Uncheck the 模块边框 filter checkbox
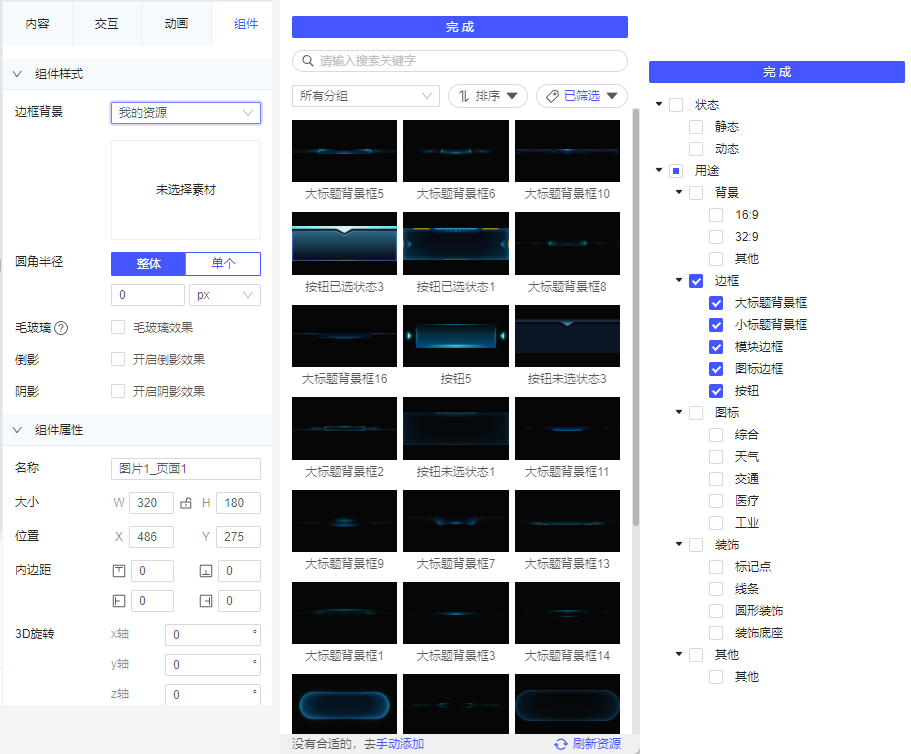This screenshot has width=911, height=754. (x=716, y=347)
